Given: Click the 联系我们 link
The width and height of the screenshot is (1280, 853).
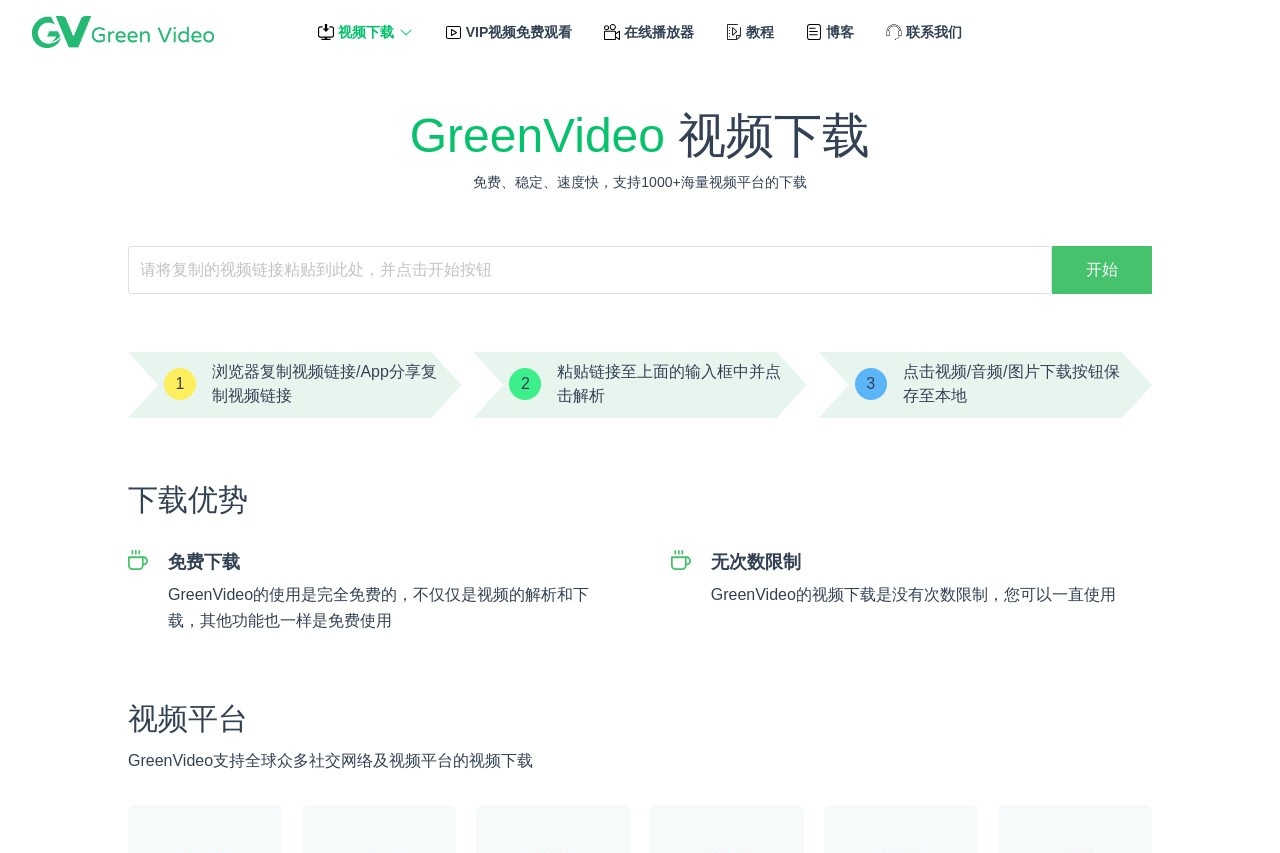Looking at the screenshot, I should (933, 32).
